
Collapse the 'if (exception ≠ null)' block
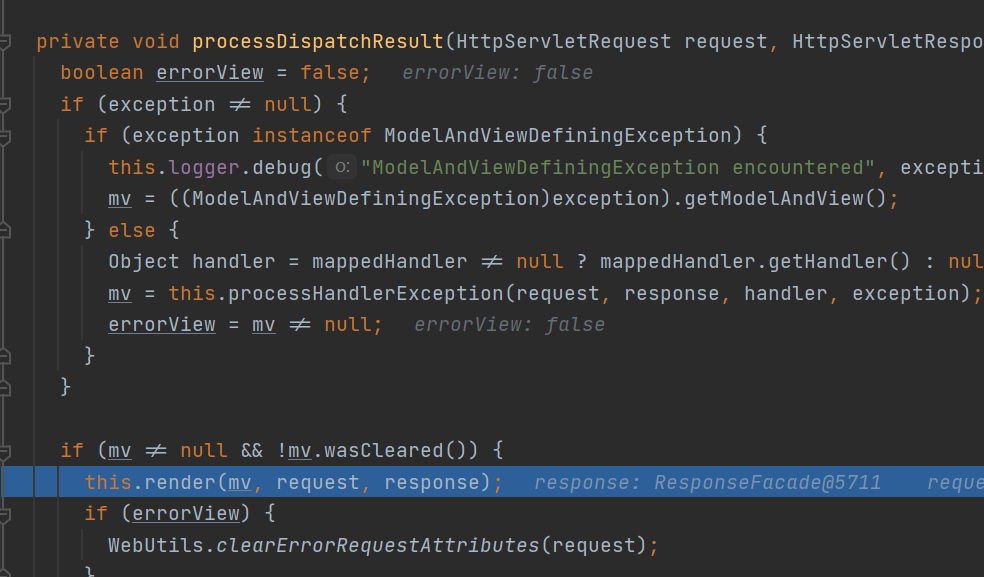(x=5, y=104)
